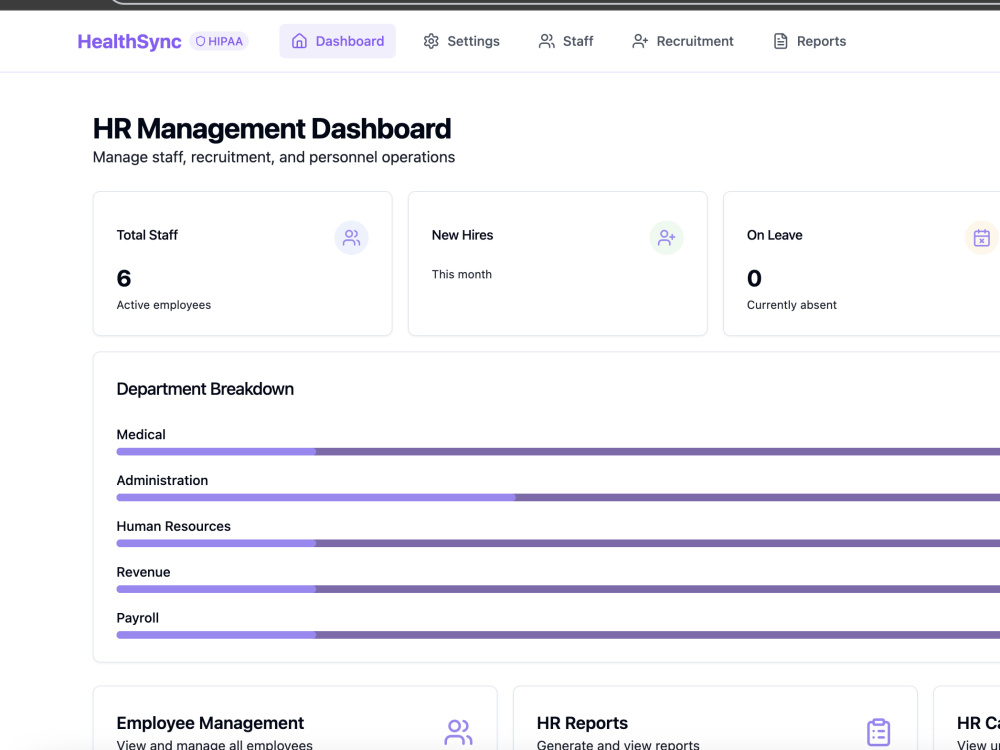Click the Employee Management people icon
Screen dimensions: 1000x750
click(x=458, y=733)
